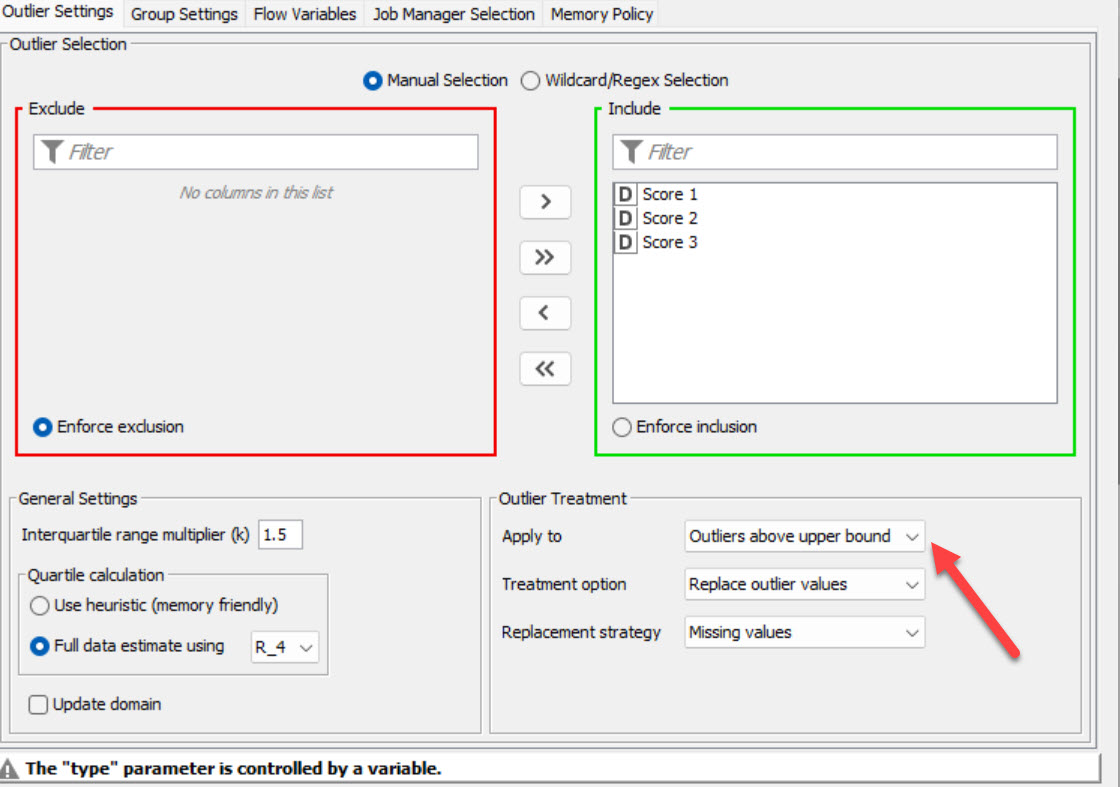Select Enforce inclusion radio button
Image resolution: width=1120 pixels, height=787 pixels.
coord(622,427)
